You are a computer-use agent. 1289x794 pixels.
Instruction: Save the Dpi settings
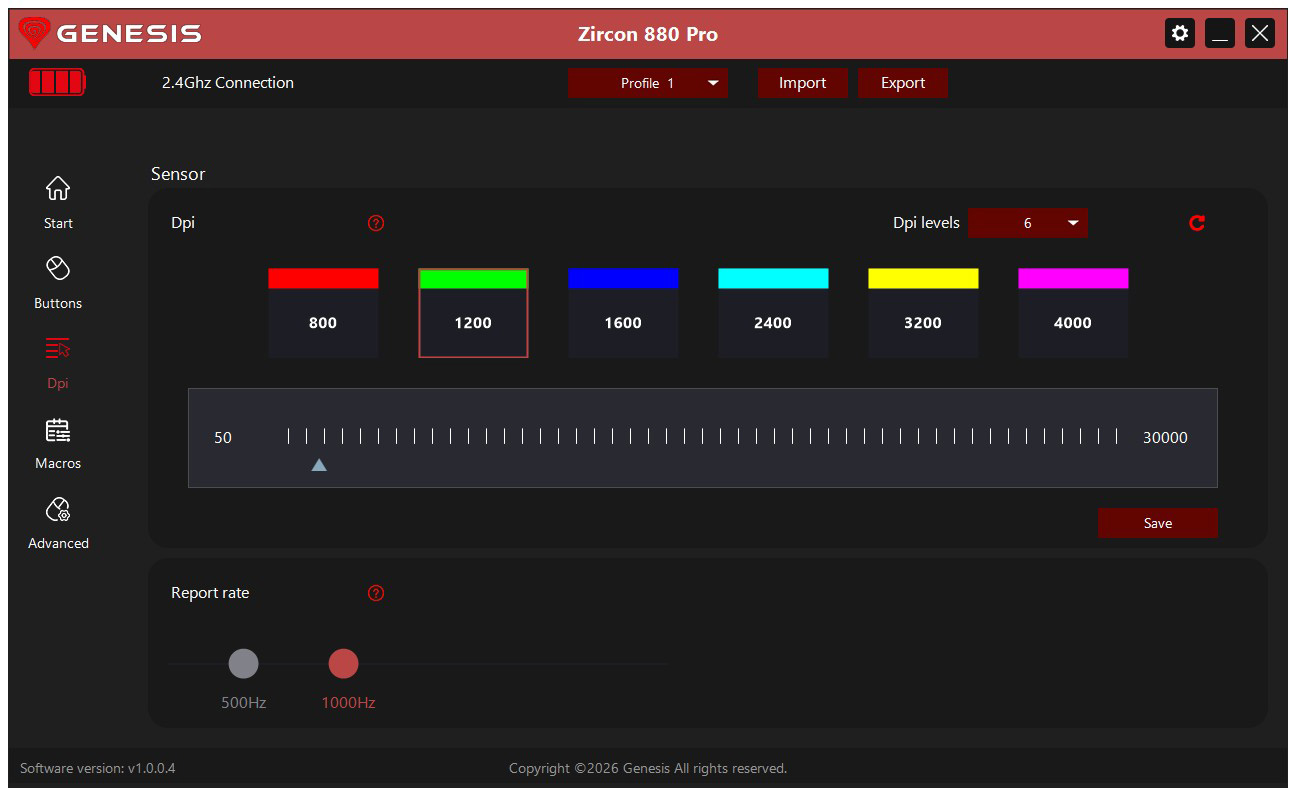pos(1157,523)
